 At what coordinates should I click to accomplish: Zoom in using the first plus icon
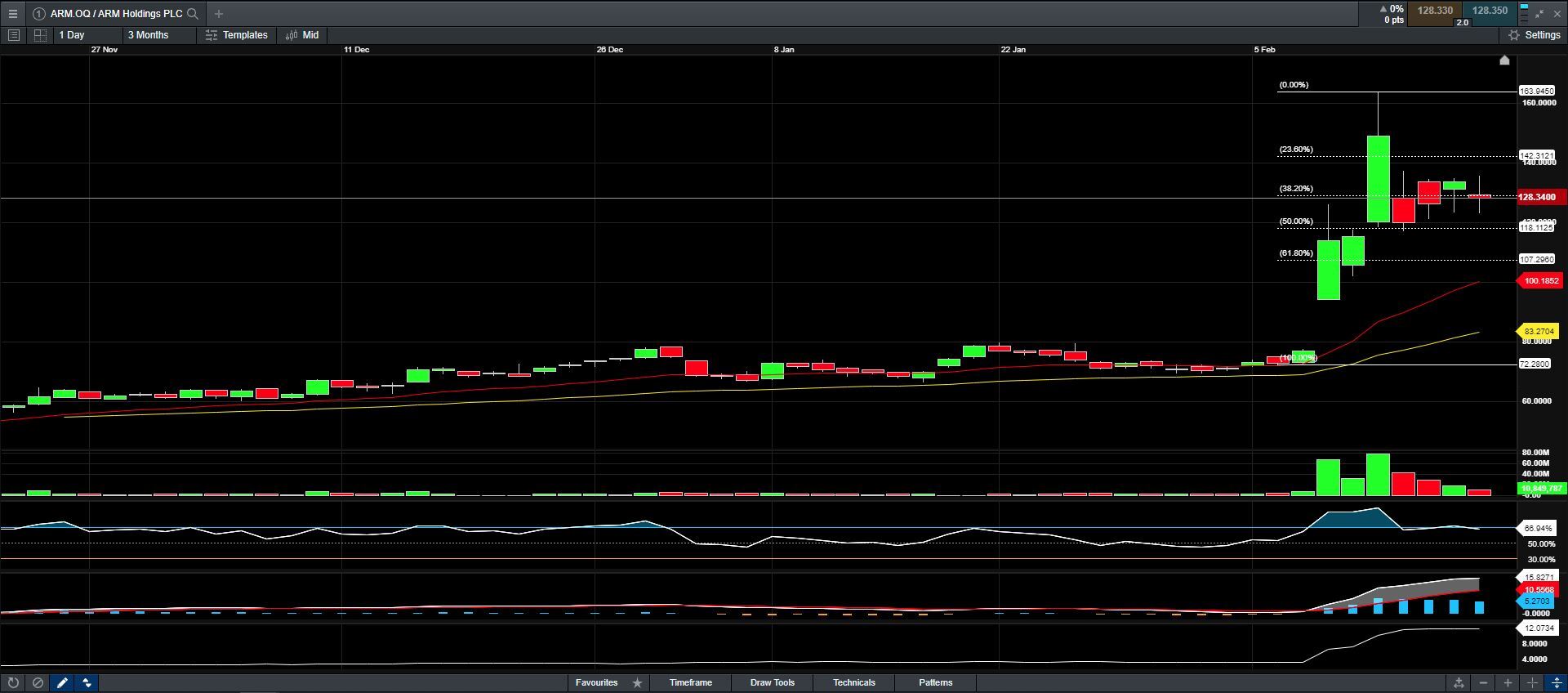(1508, 682)
